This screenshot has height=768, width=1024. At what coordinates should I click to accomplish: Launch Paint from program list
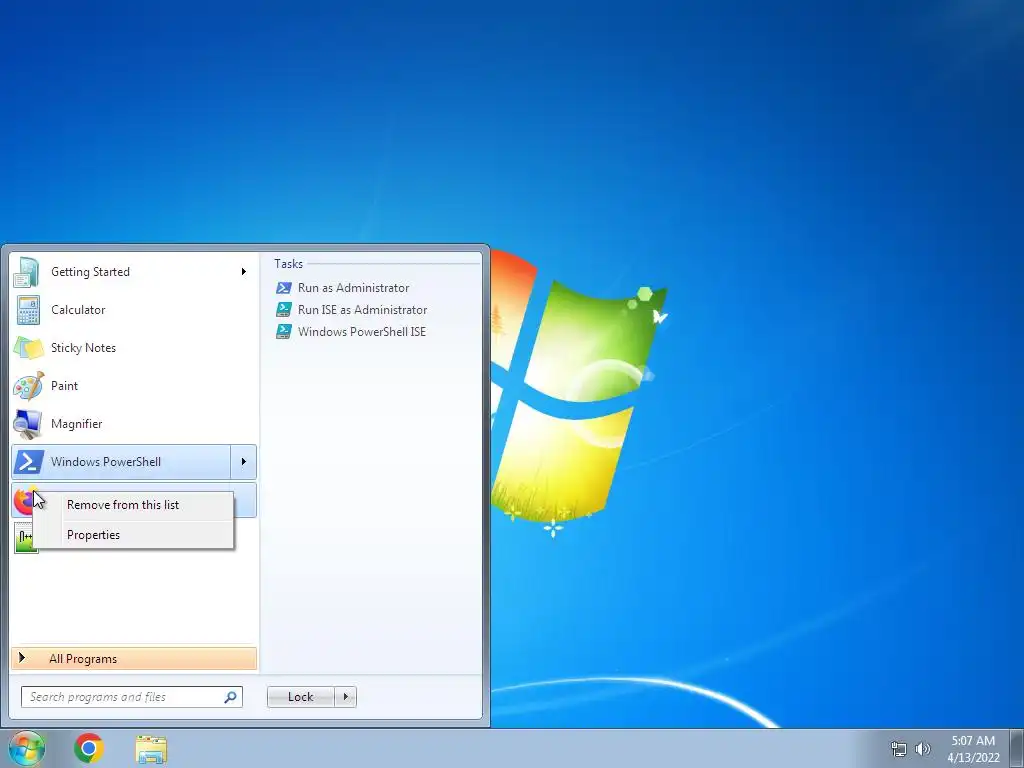134,385
